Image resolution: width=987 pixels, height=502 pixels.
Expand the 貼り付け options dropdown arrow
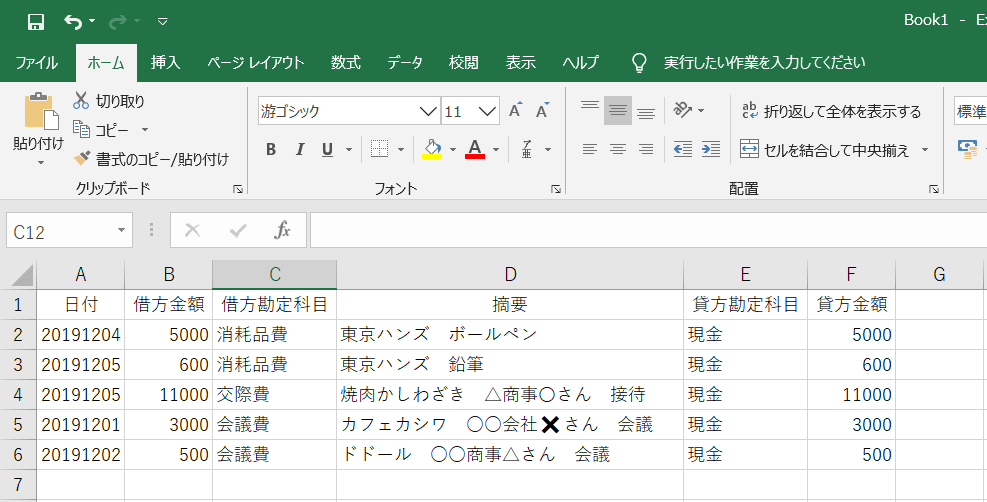(x=41, y=163)
